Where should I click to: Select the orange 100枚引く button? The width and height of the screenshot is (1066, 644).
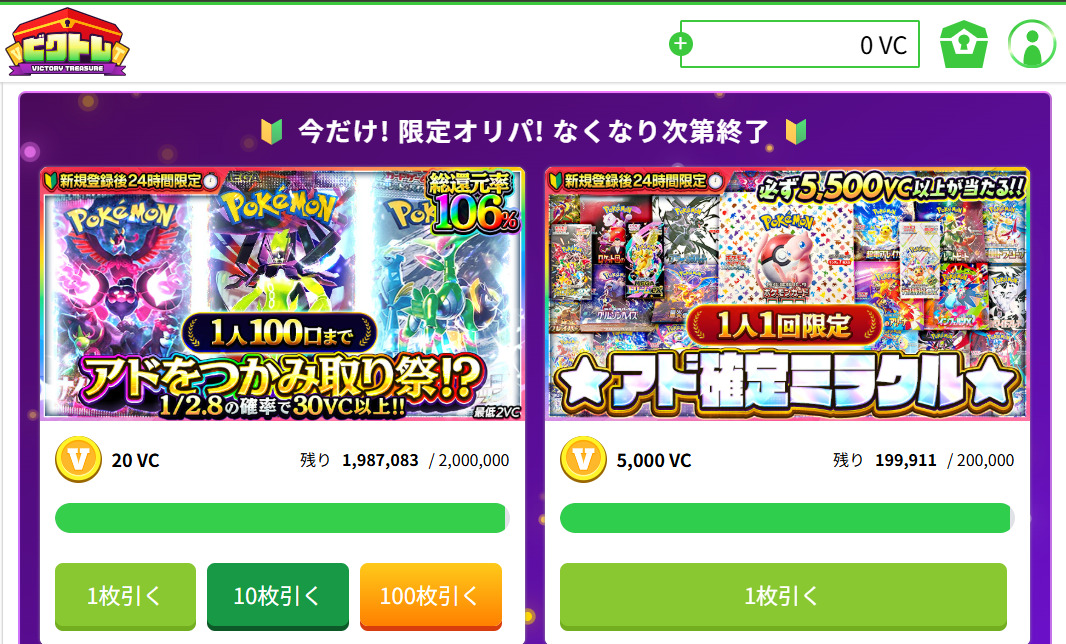coord(430,596)
